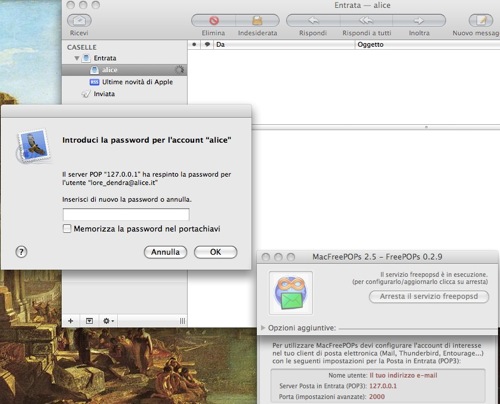Click the Annulla button
500x404 pixels.
click(165, 252)
